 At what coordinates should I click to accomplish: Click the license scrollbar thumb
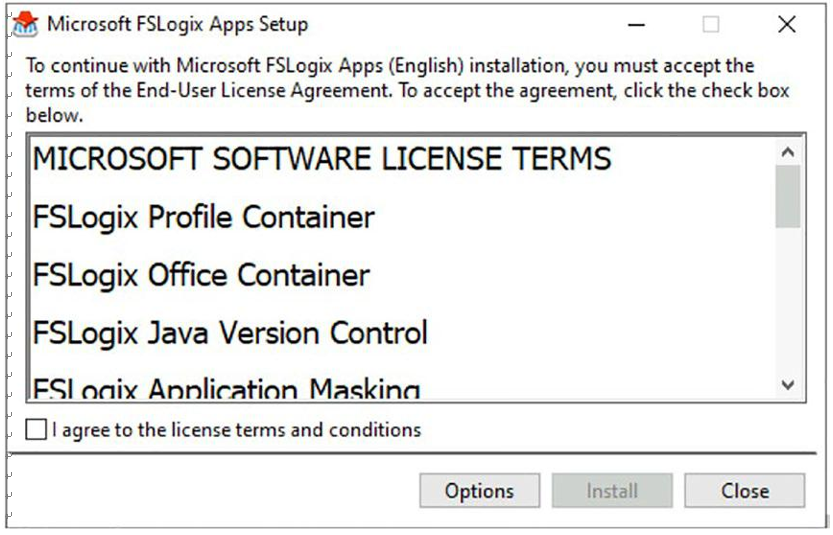pos(788,197)
